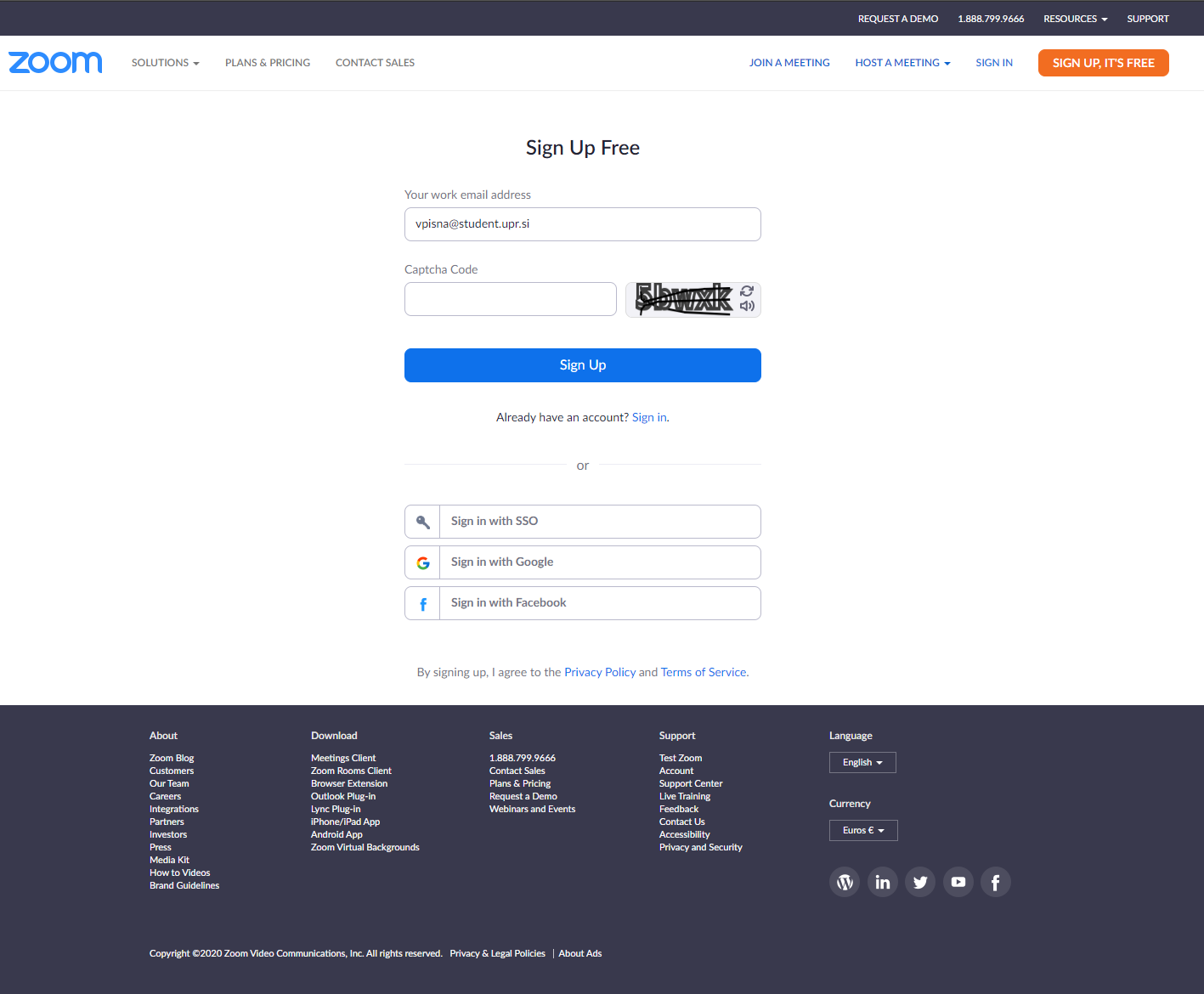Open the Accessibility footer link
This screenshot has width=1204, height=994.
[x=684, y=834]
